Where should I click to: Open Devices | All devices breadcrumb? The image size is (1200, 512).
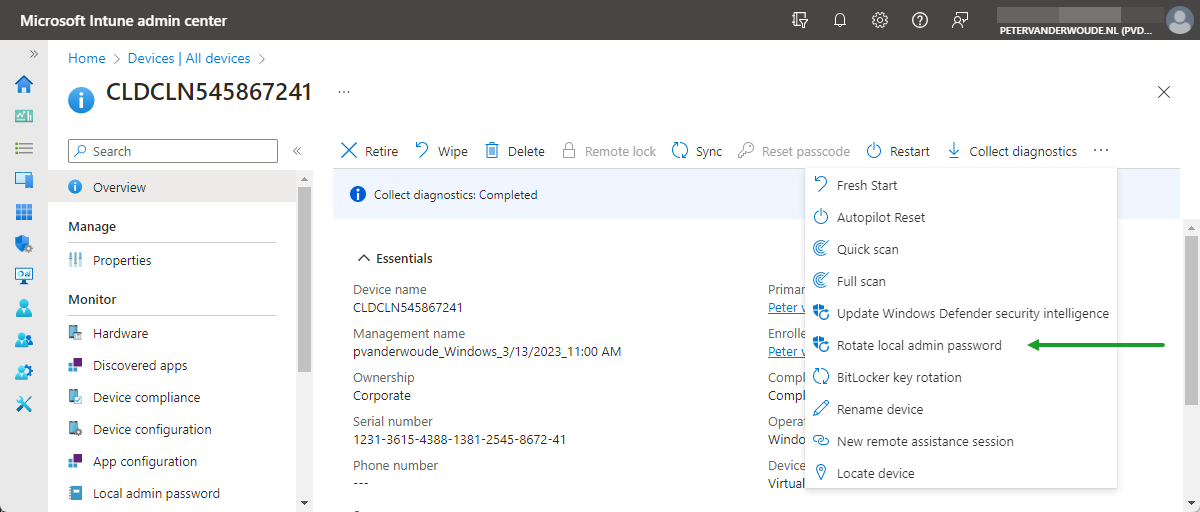(x=189, y=58)
